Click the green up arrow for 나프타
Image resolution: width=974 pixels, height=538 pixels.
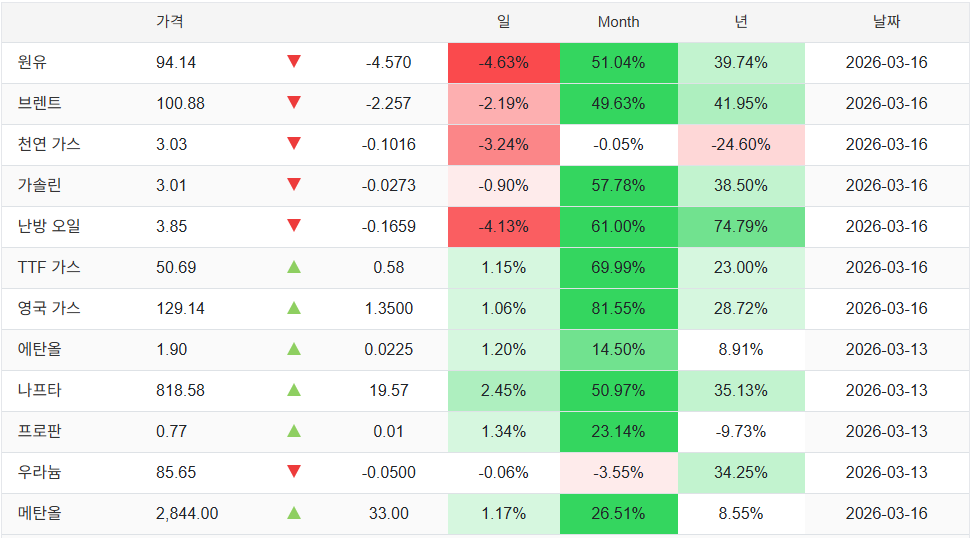coord(294,390)
